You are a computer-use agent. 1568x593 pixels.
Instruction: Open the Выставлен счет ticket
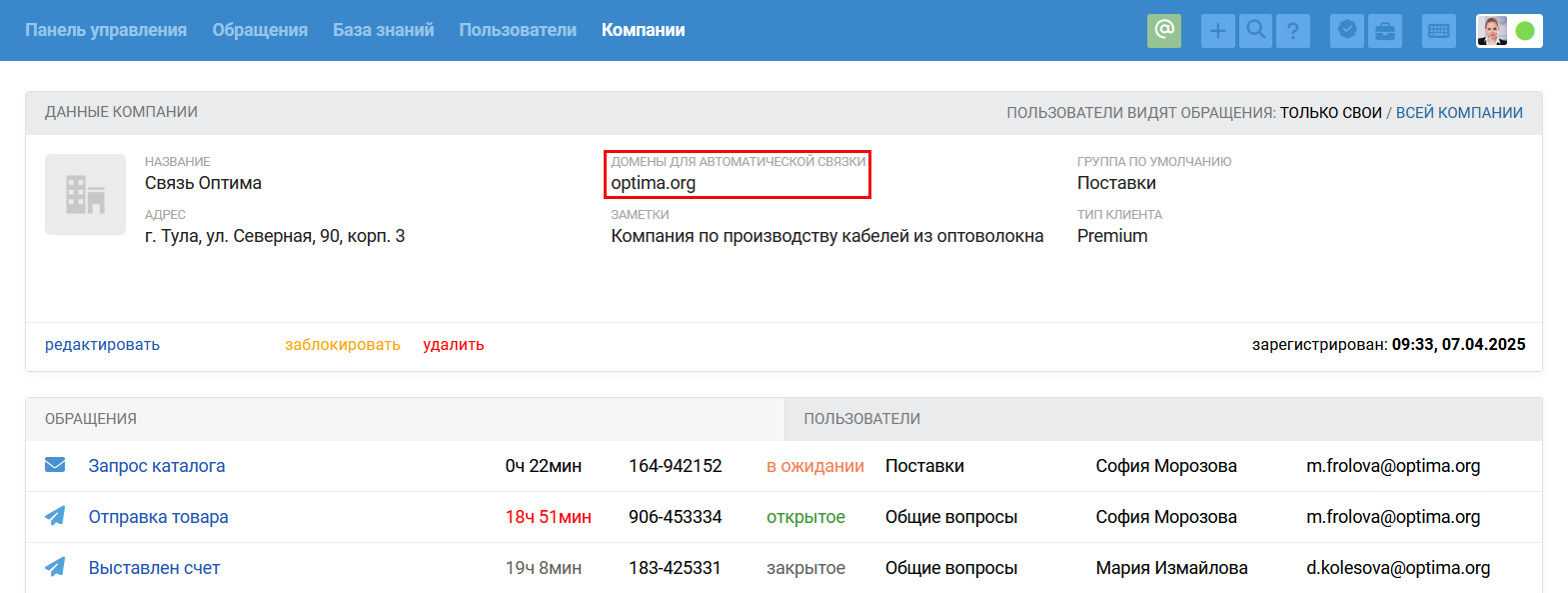pos(154,568)
